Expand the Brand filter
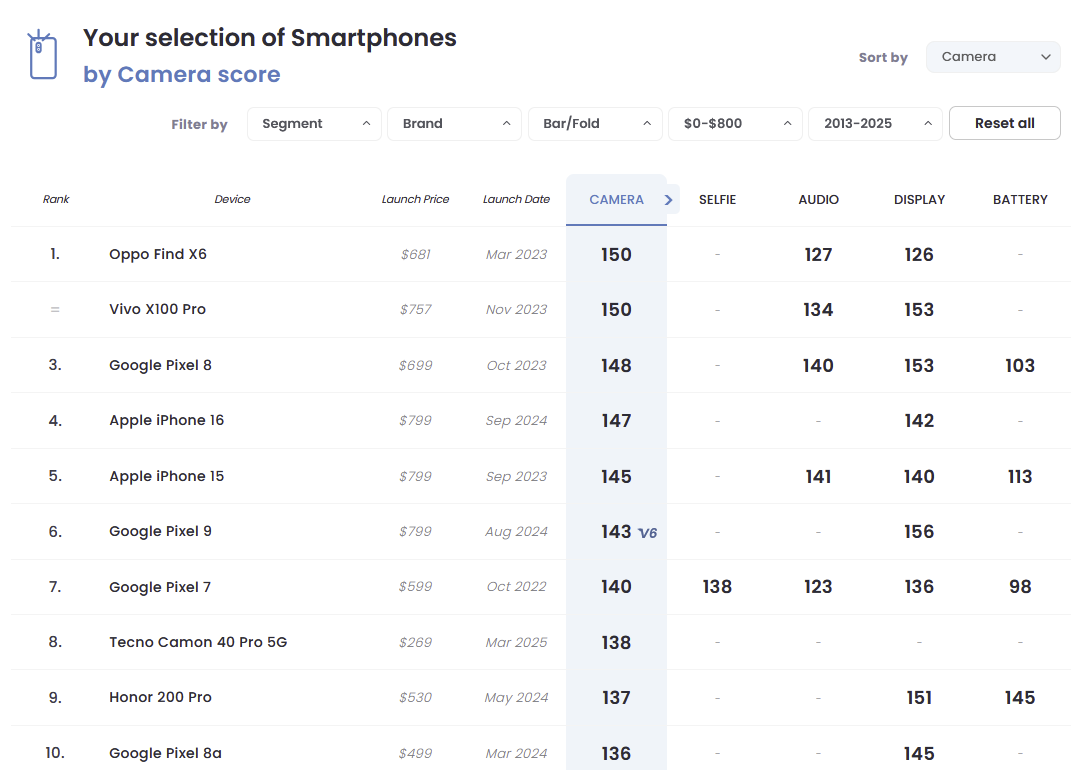Viewport: 1089px width, 770px height. 454,124
